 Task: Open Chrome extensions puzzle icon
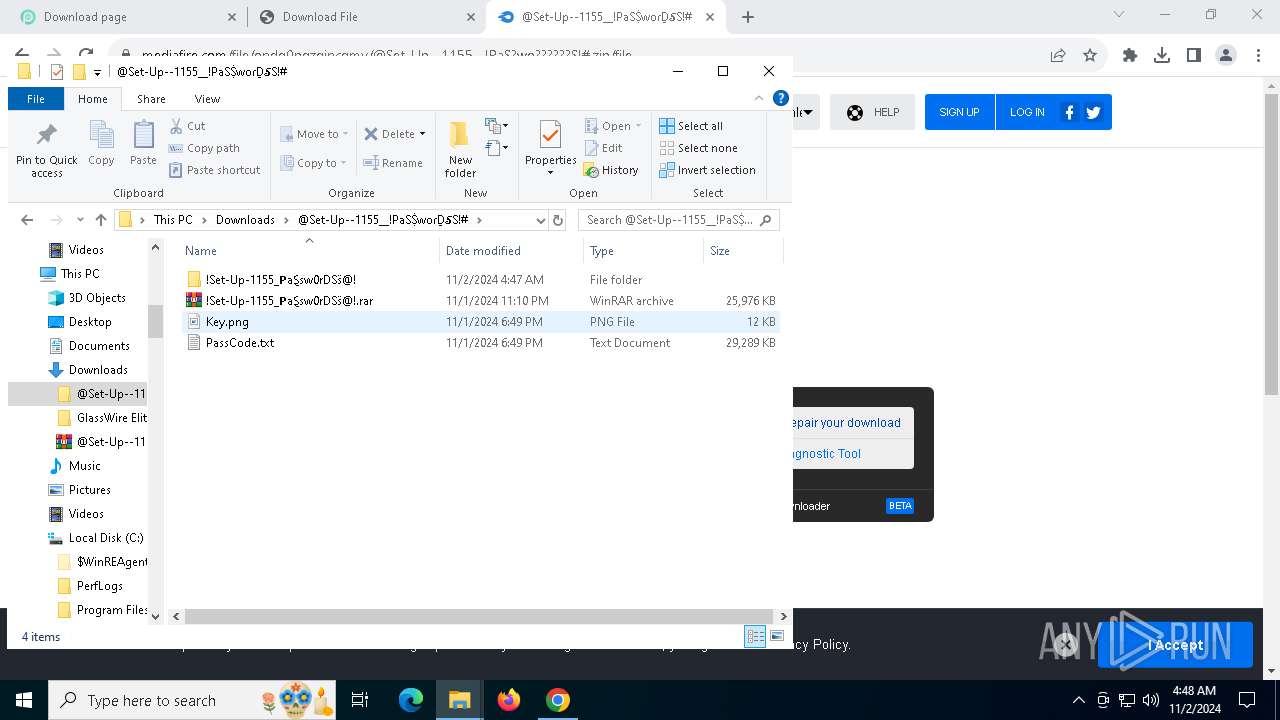click(1130, 56)
